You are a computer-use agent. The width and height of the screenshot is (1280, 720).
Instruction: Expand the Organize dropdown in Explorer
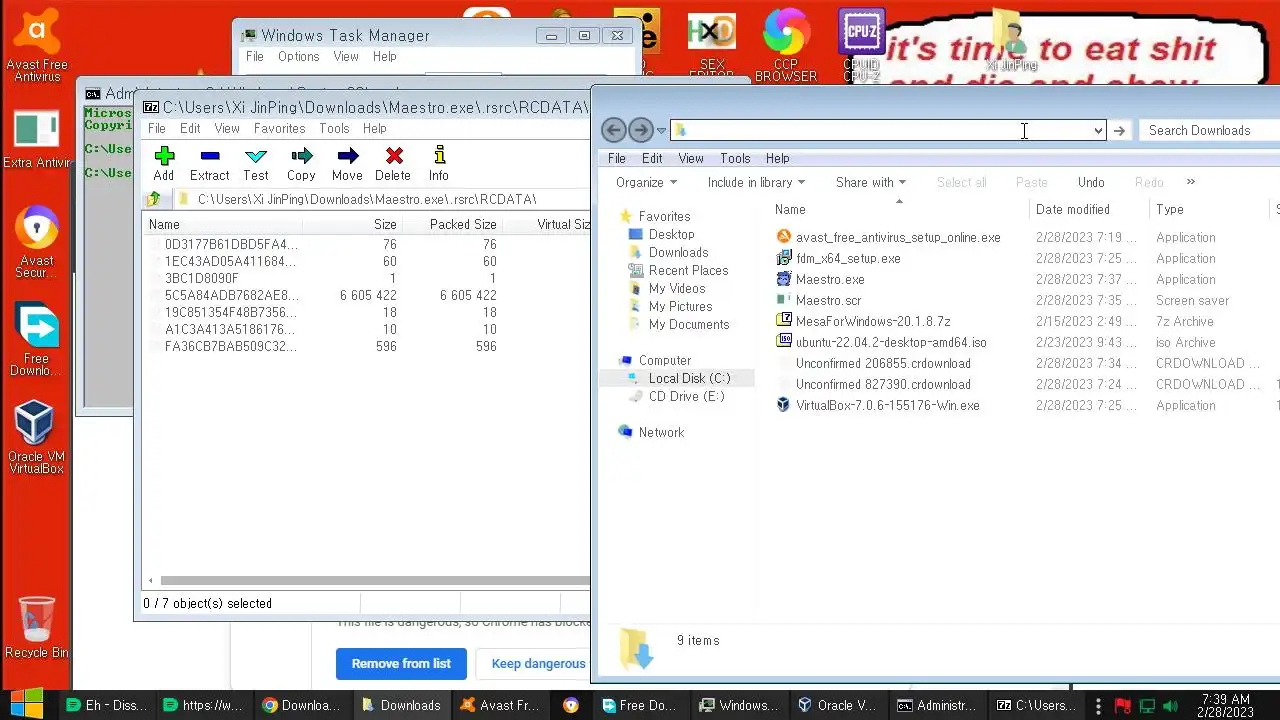tap(646, 182)
